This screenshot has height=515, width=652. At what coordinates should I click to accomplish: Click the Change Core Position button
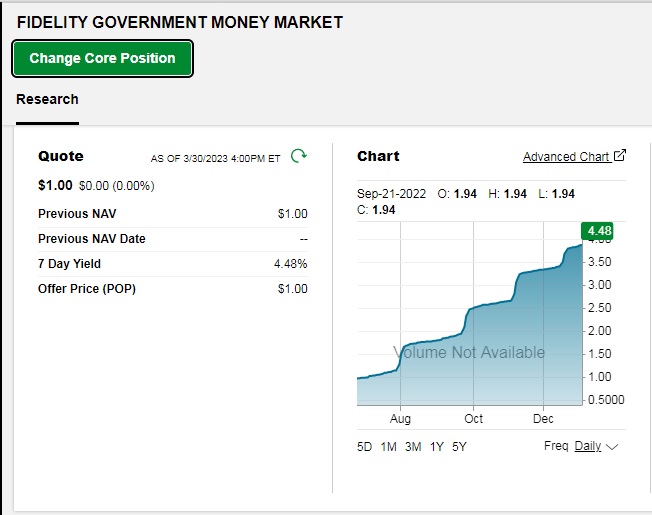point(102,59)
